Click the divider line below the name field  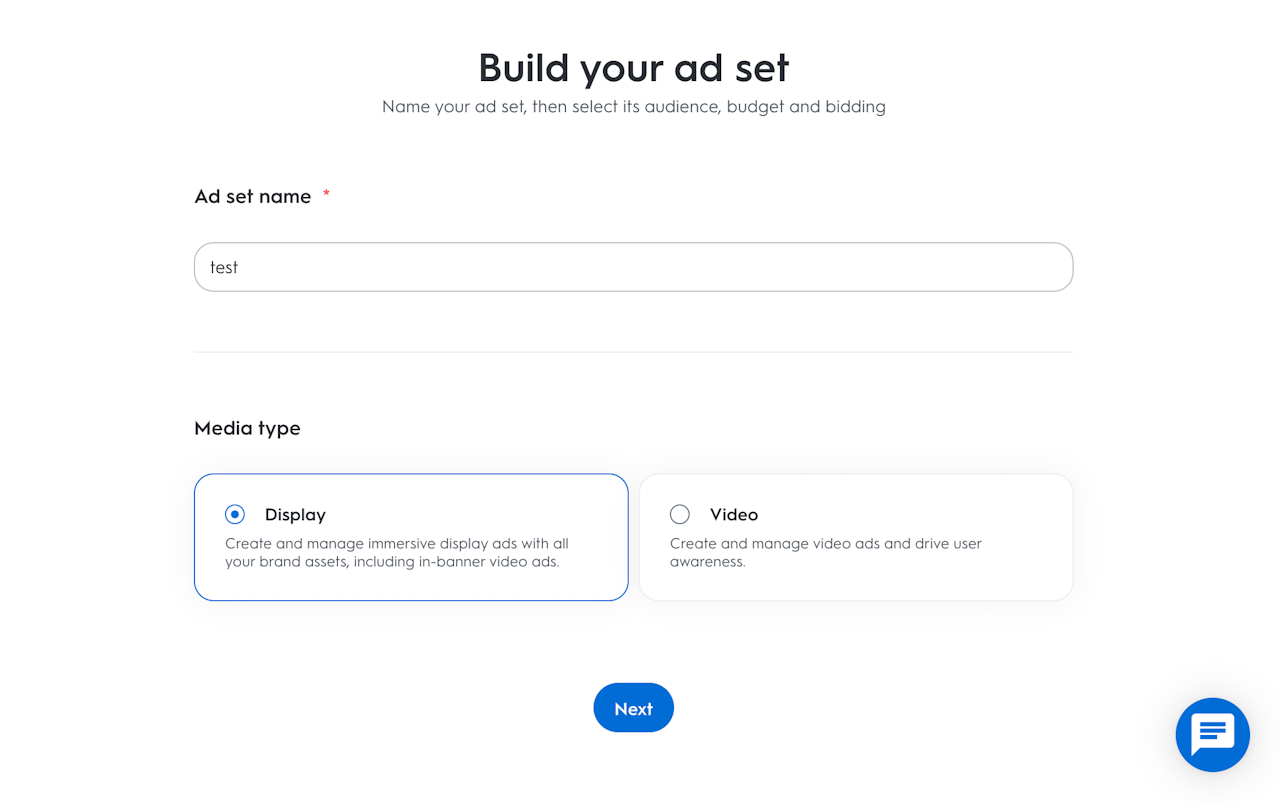tap(633, 352)
